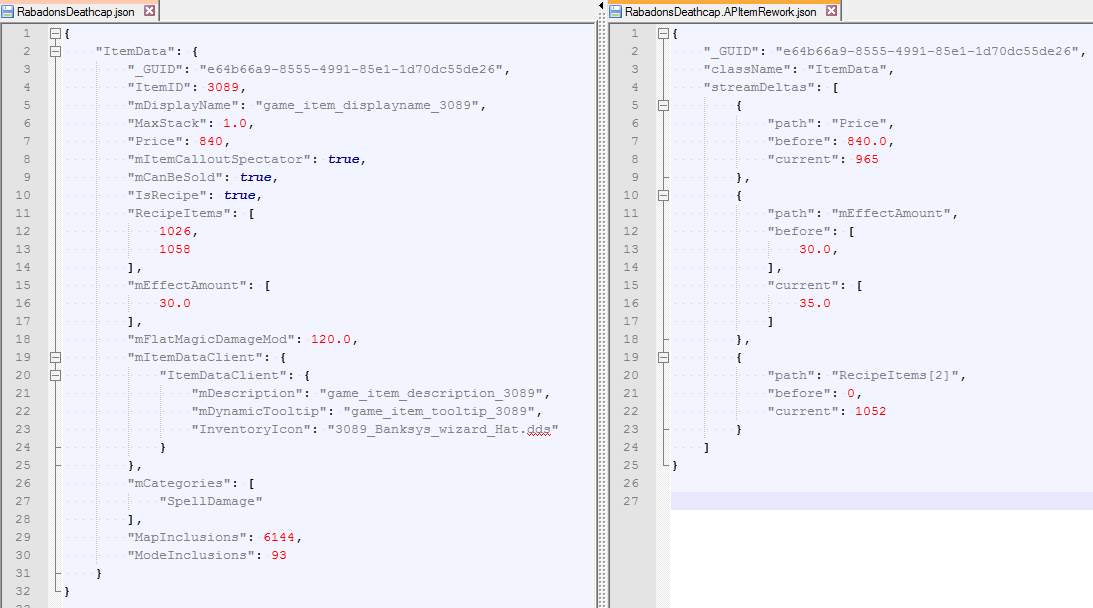The image size is (1093, 608).
Task: Fold the left pane "mEffectAmount" array
Action: pyautogui.click(x=54, y=285)
